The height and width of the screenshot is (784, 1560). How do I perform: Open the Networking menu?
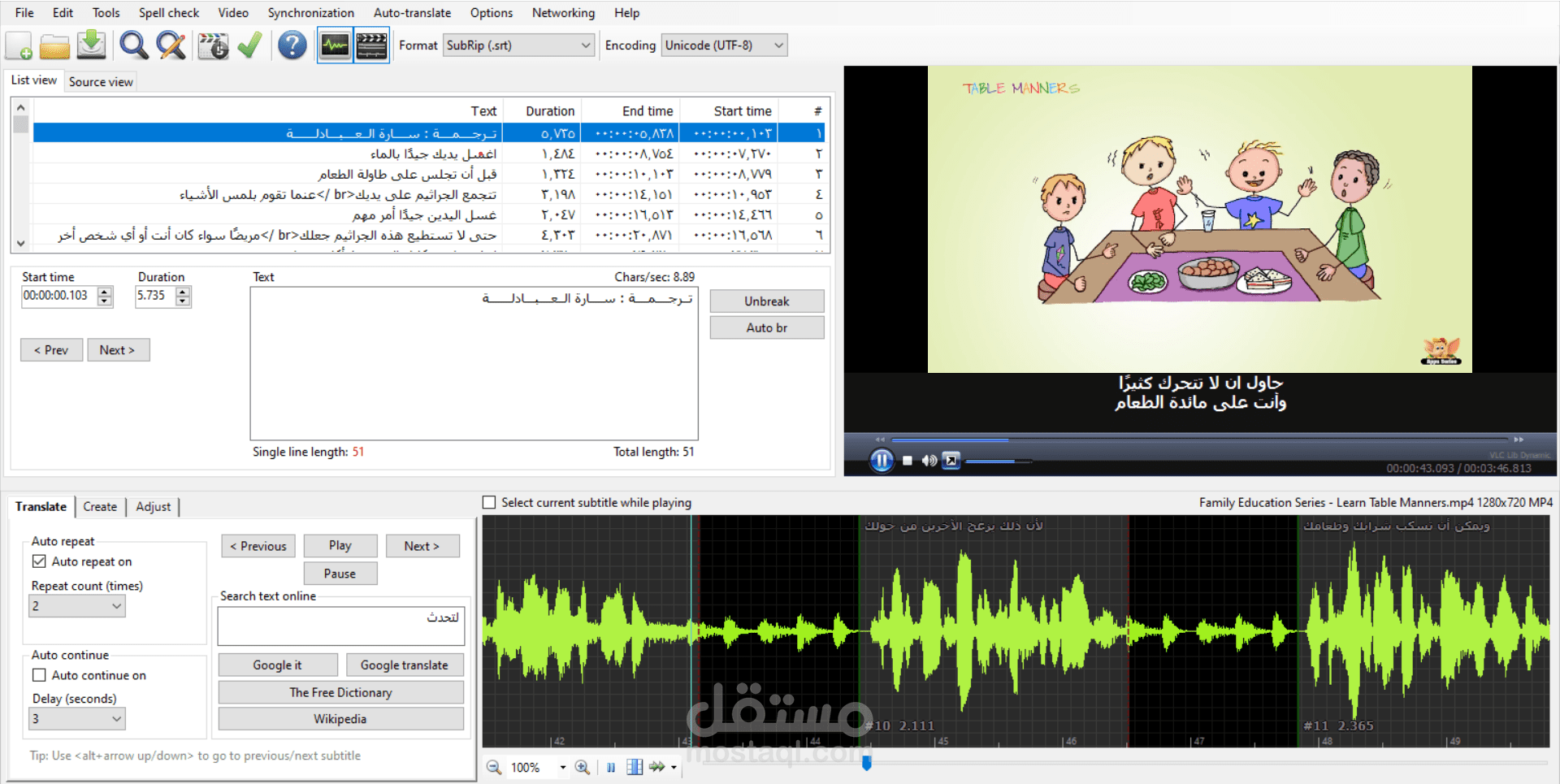click(563, 13)
